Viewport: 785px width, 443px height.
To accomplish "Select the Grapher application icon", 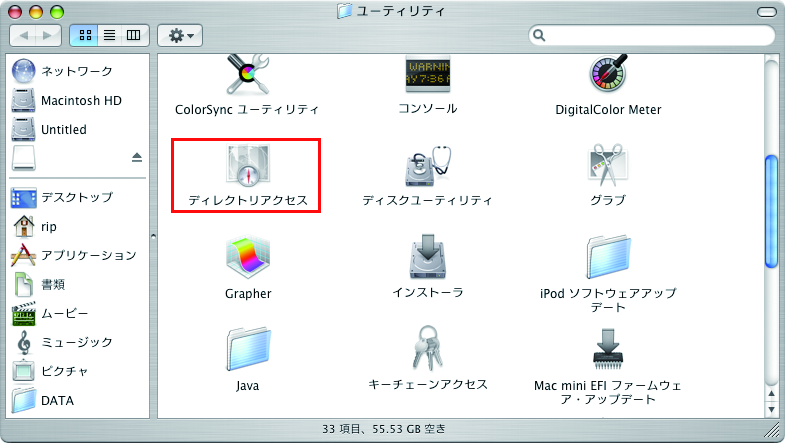I will 248,258.
